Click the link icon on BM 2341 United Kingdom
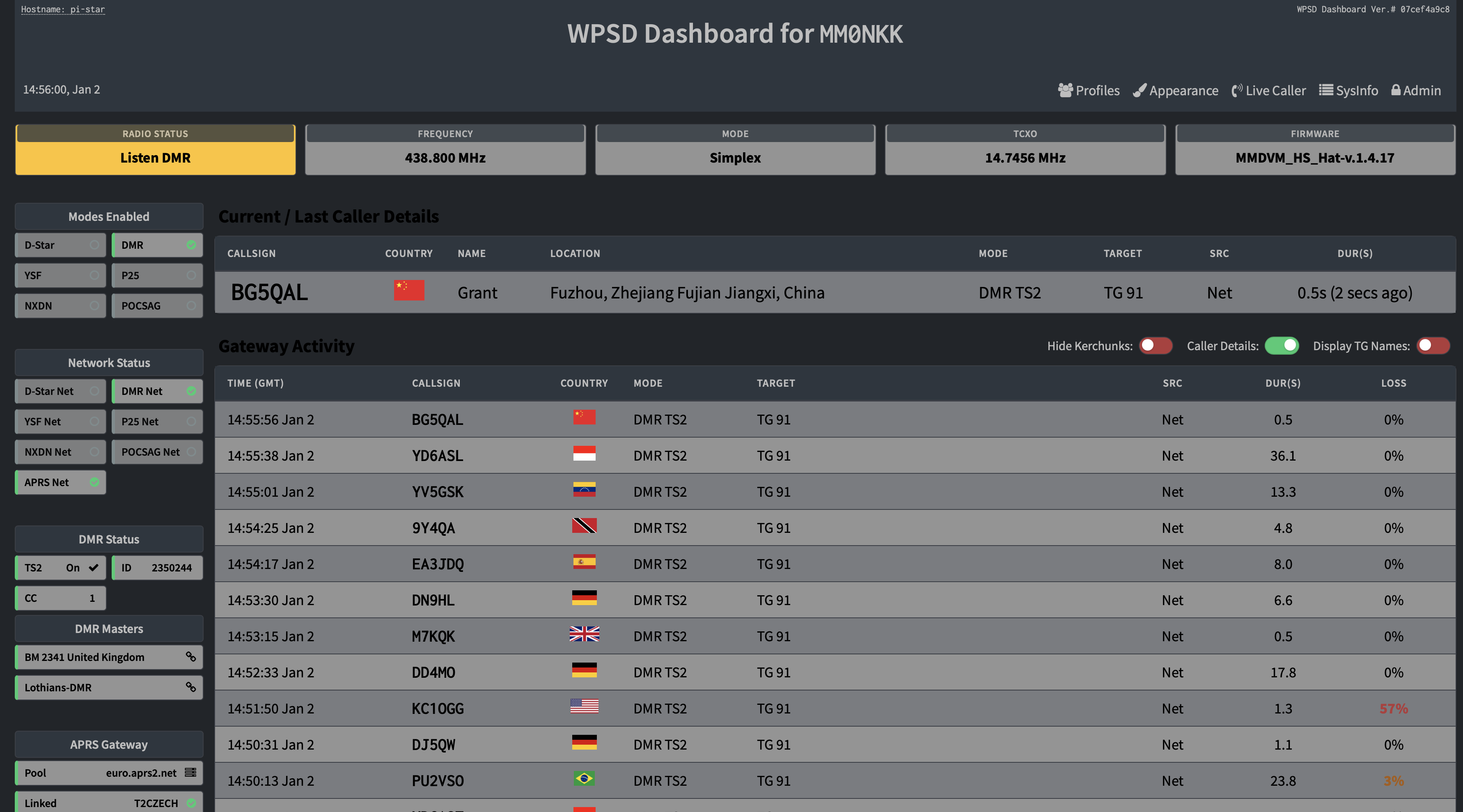Viewport: 1463px width, 812px height. (x=191, y=656)
